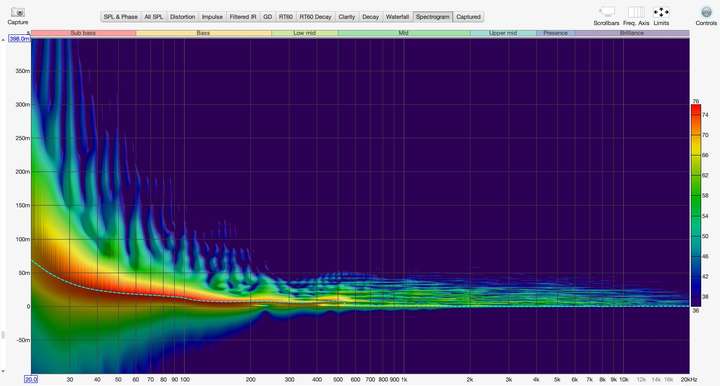Switch to the RT60 Decay tab
Screen dimensions: 720x386
tap(315, 17)
